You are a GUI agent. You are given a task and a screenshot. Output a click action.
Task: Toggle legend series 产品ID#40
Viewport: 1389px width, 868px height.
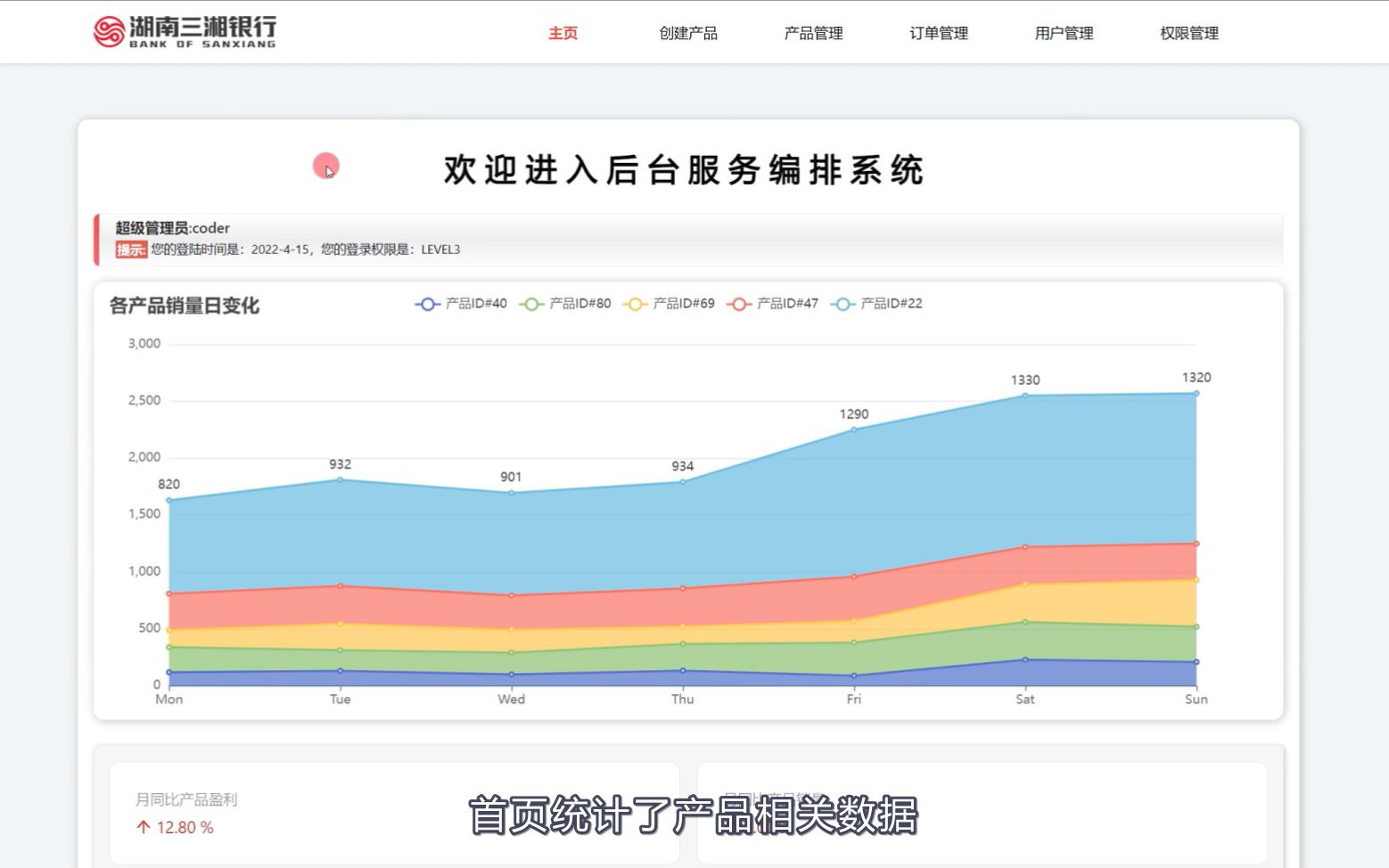(461, 304)
